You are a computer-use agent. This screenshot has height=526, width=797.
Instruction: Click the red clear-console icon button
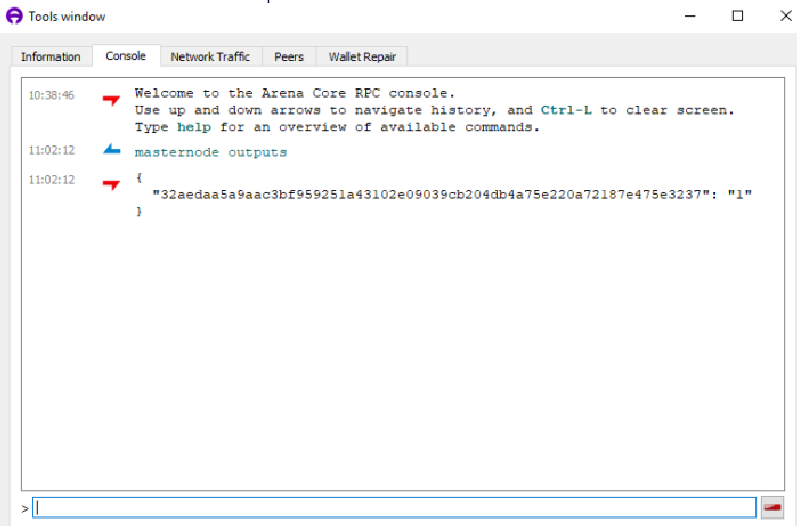point(772,507)
